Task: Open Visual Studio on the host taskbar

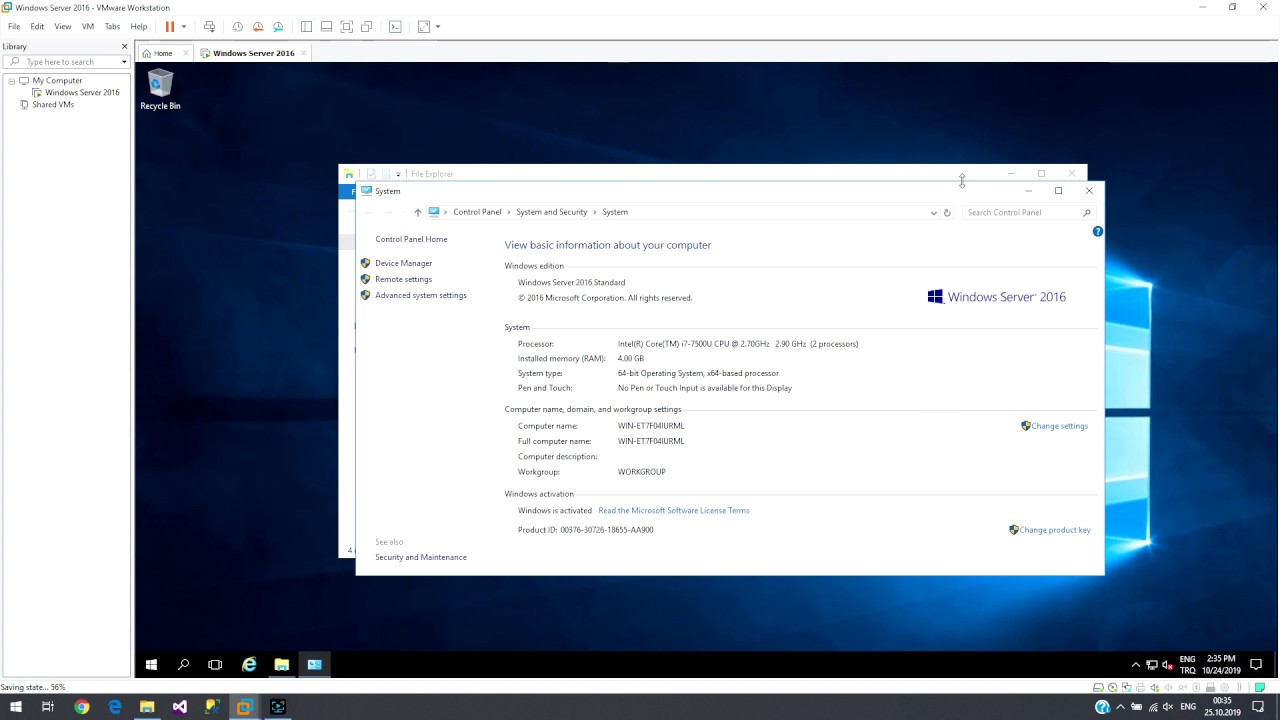Action: coord(180,707)
